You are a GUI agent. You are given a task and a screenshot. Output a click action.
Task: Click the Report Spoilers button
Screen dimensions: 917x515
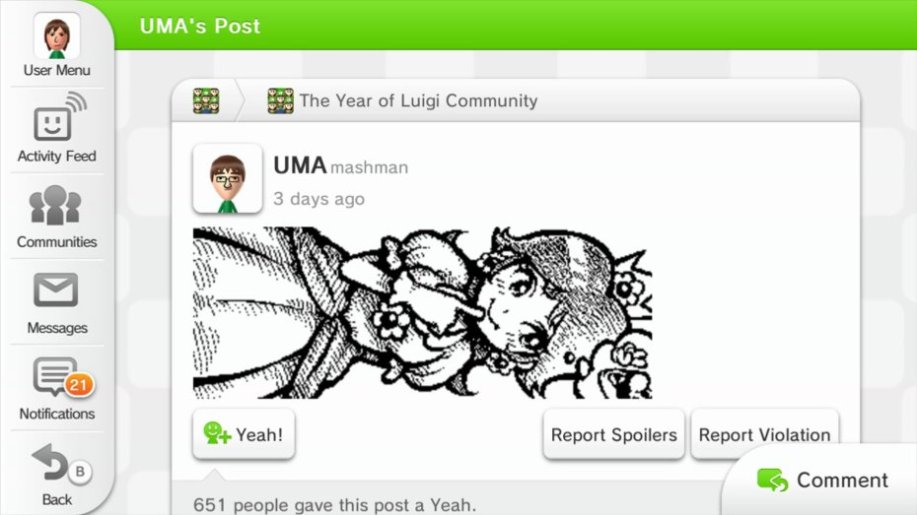coord(613,434)
